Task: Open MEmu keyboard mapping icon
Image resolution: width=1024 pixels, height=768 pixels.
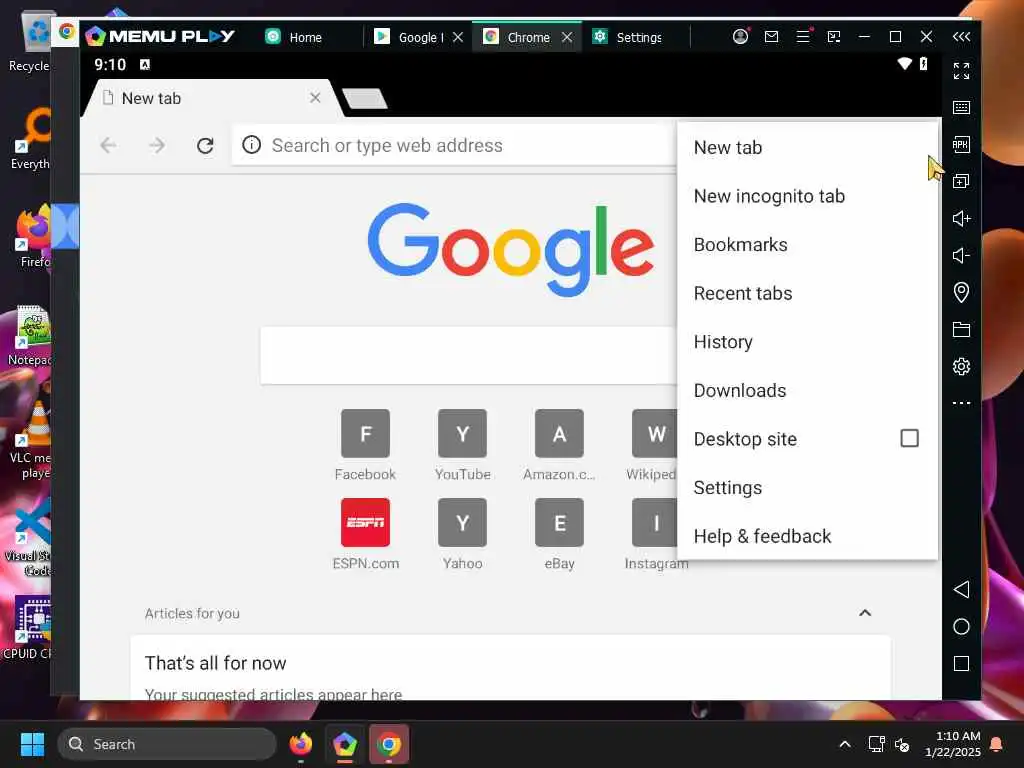Action: click(961, 107)
